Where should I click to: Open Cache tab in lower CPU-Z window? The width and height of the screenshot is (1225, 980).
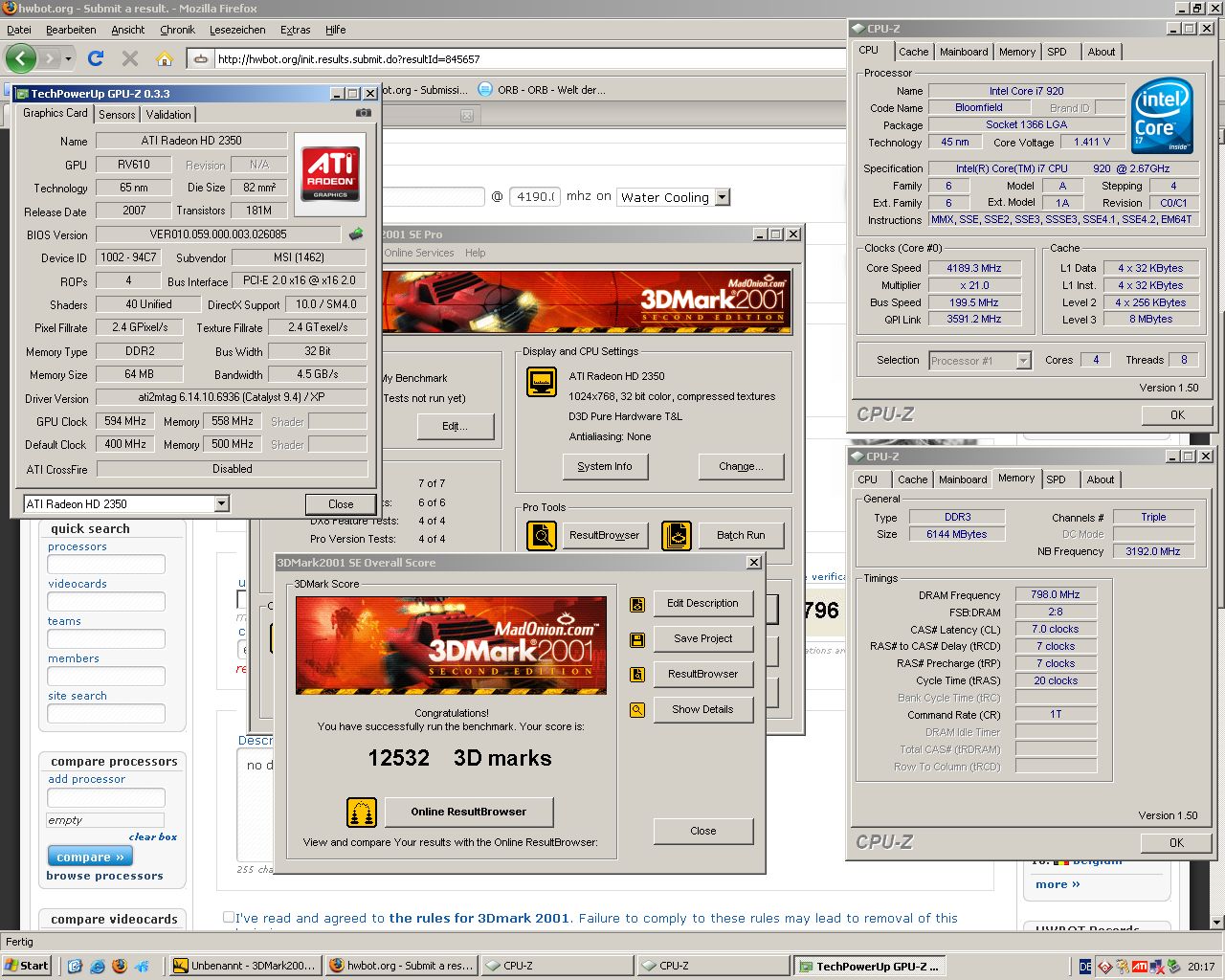(912, 479)
